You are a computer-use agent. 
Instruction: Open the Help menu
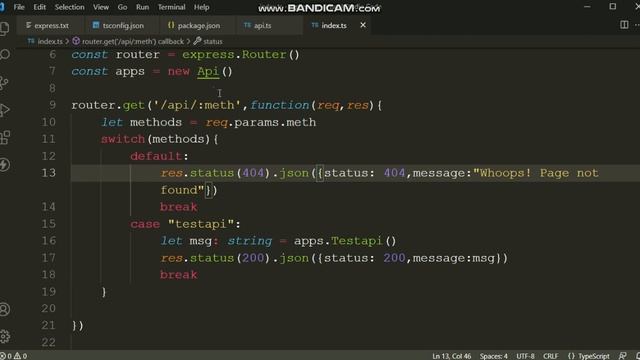point(201,7)
